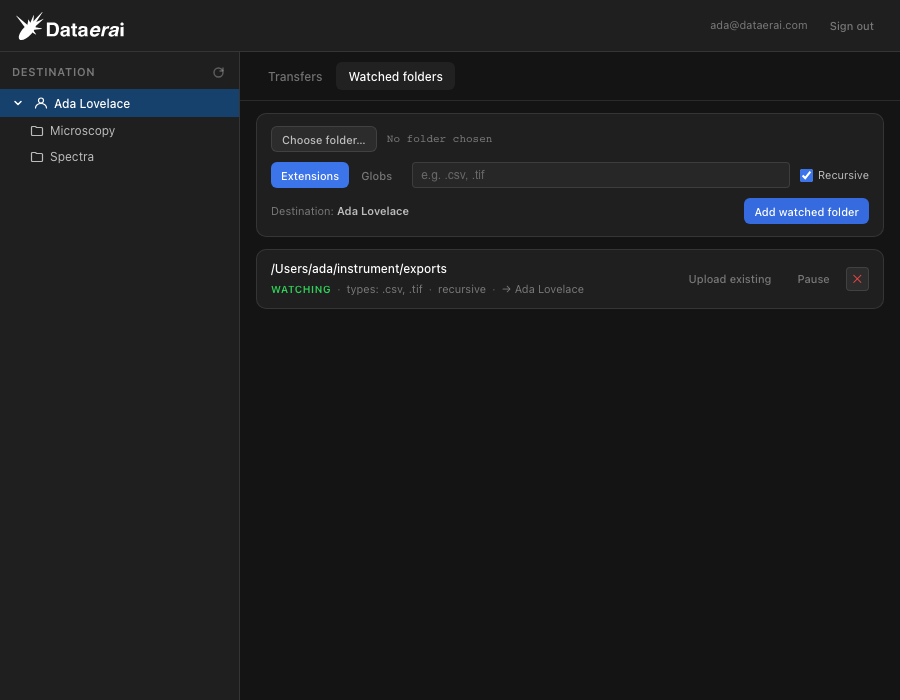Switch to the Transfers tab
Screen dimensions: 900x700
295,76
